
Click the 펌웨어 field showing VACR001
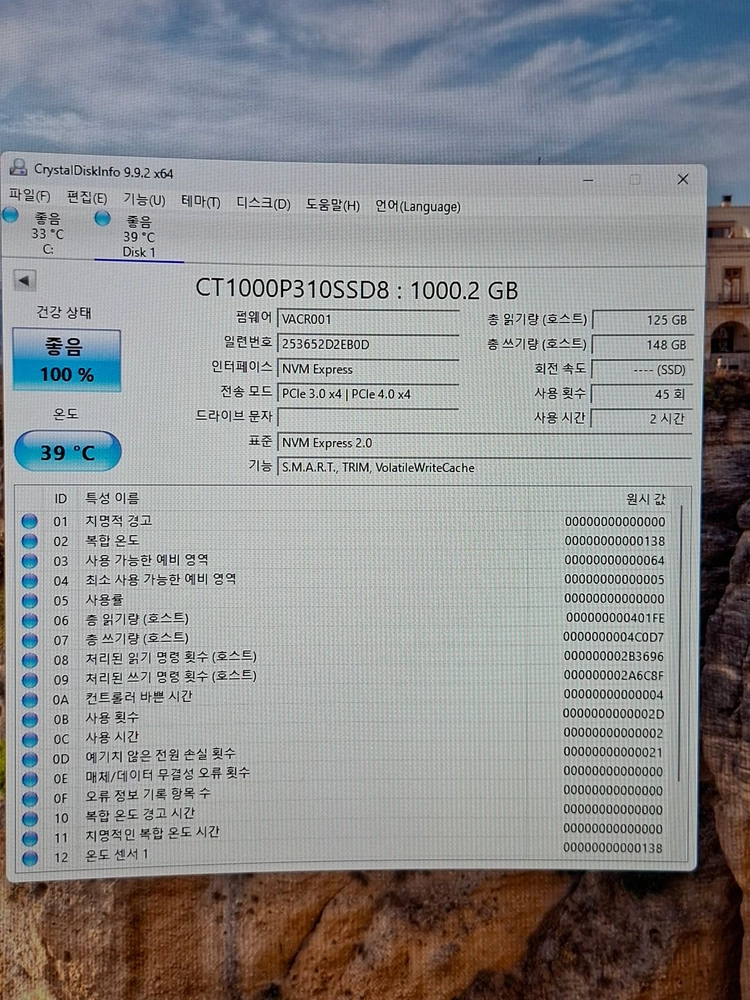[368, 319]
